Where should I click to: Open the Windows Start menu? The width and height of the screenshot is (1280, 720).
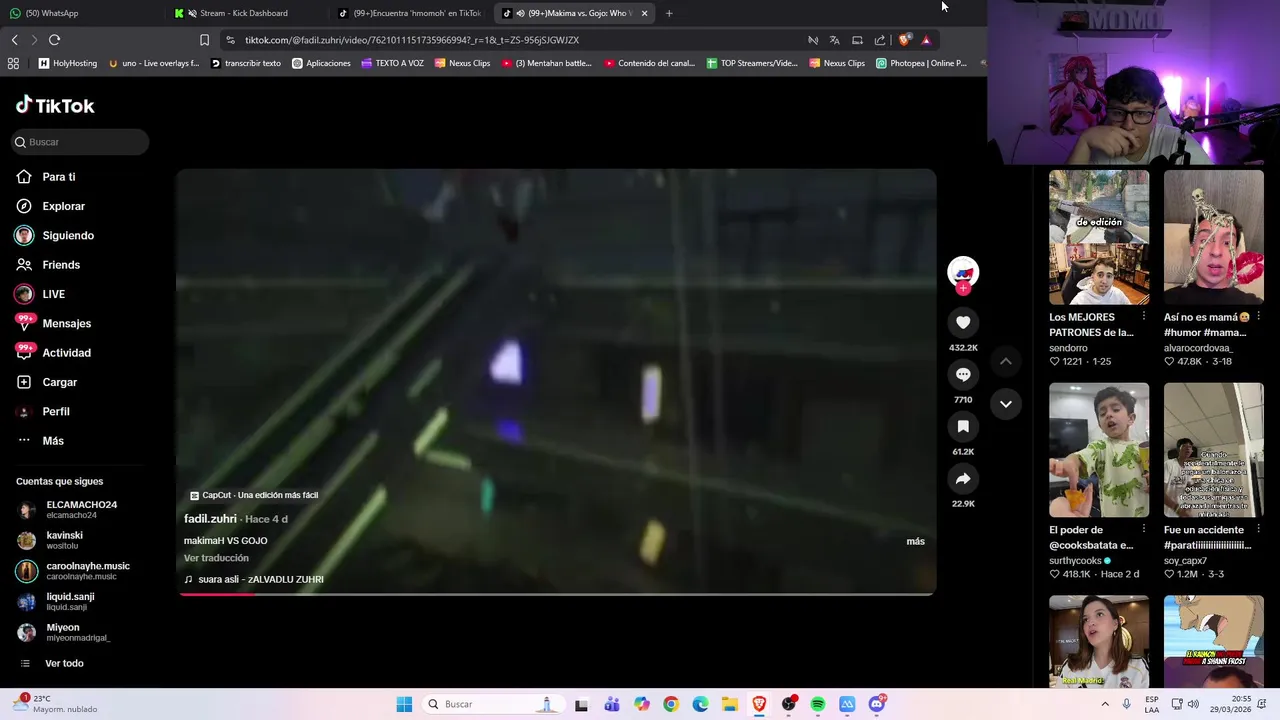(x=404, y=704)
